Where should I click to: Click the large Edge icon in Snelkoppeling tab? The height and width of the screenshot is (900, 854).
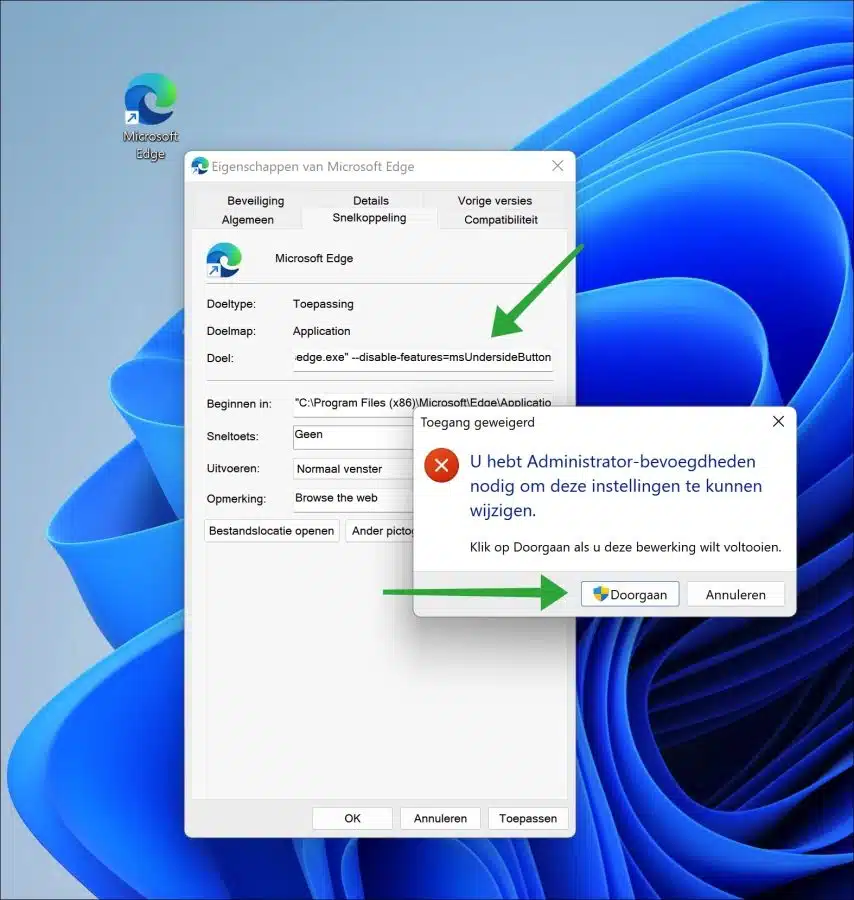pyautogui.click(x=224, y=260)
